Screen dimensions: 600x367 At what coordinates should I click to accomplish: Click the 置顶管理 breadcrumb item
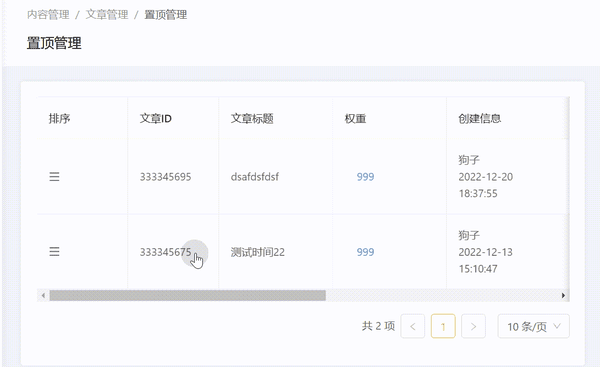coord(165,15)
